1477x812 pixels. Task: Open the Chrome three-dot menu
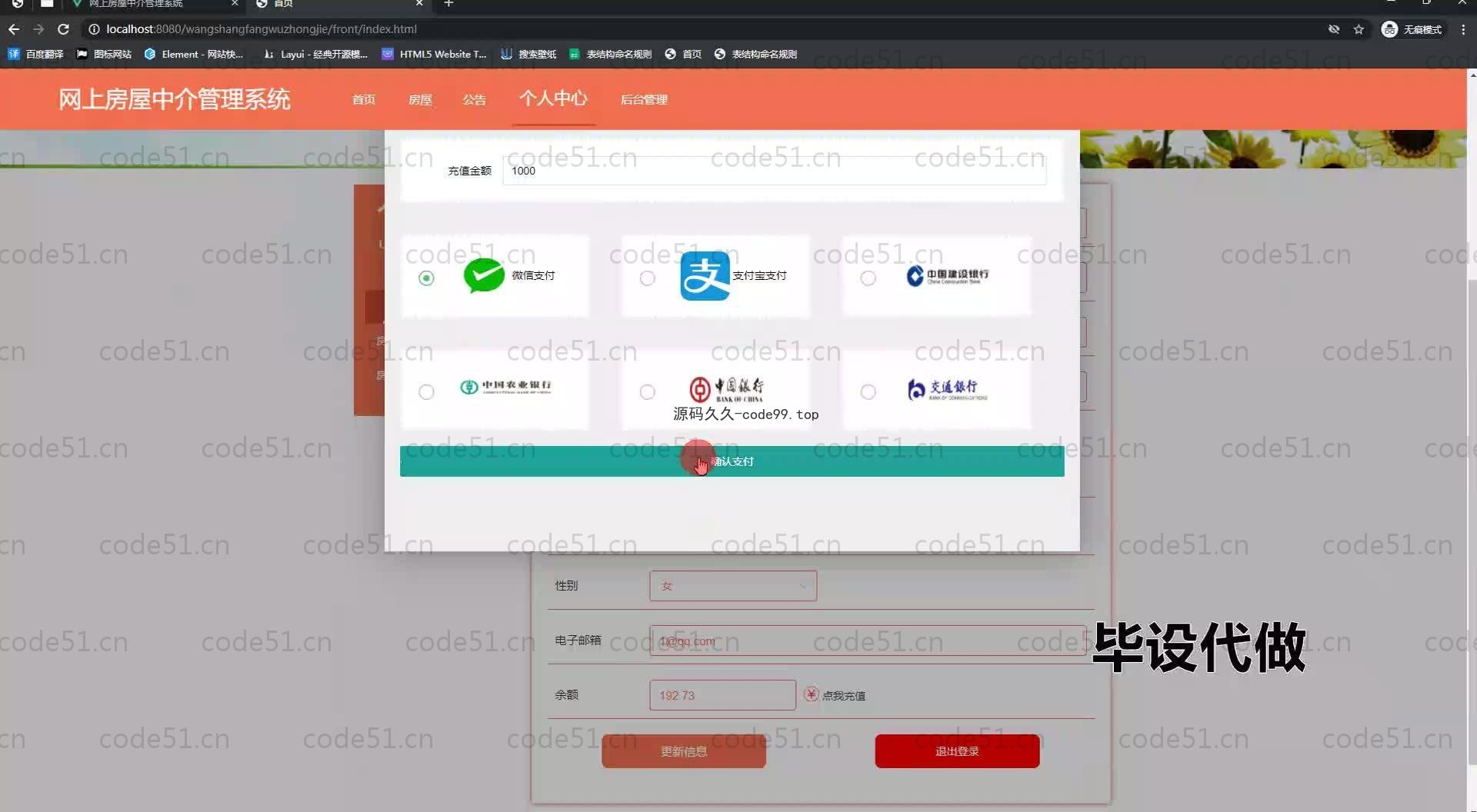pyautogui.click(x=1463, y=29)
